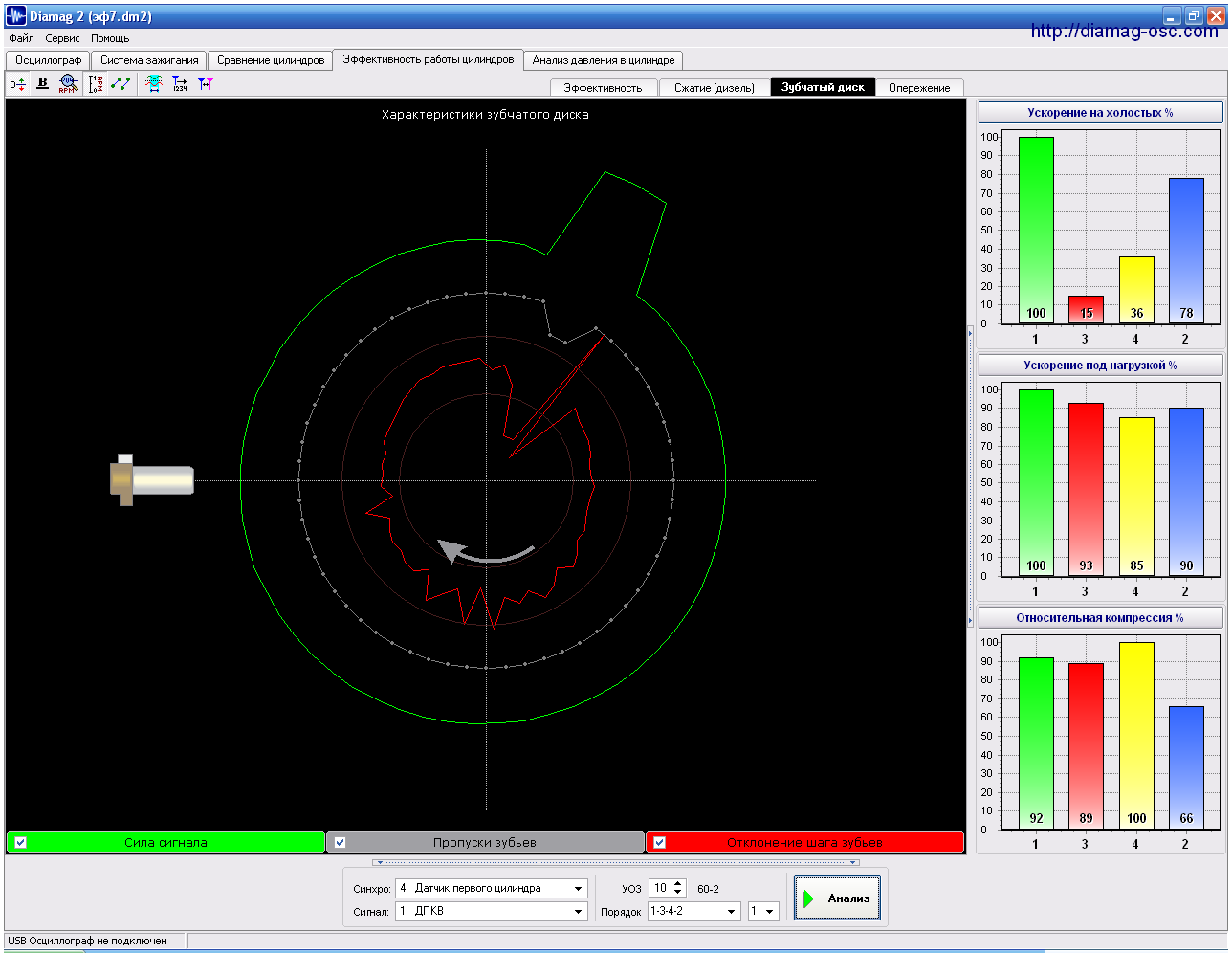Click green bar 92 in relative compression chart
This screenshot has width=1232, height=953.
coord(1036,743)
